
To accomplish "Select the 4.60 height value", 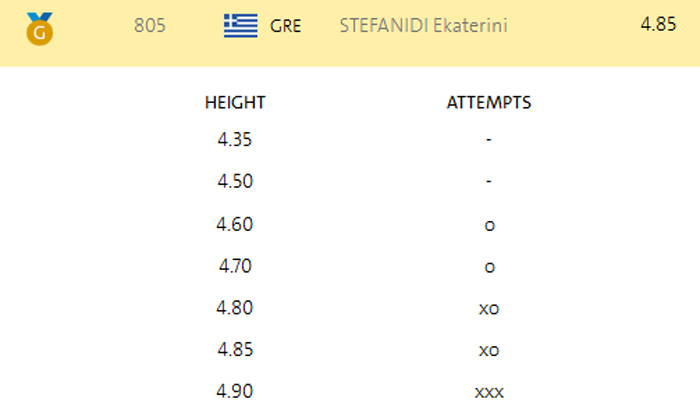I will (235, 224).
